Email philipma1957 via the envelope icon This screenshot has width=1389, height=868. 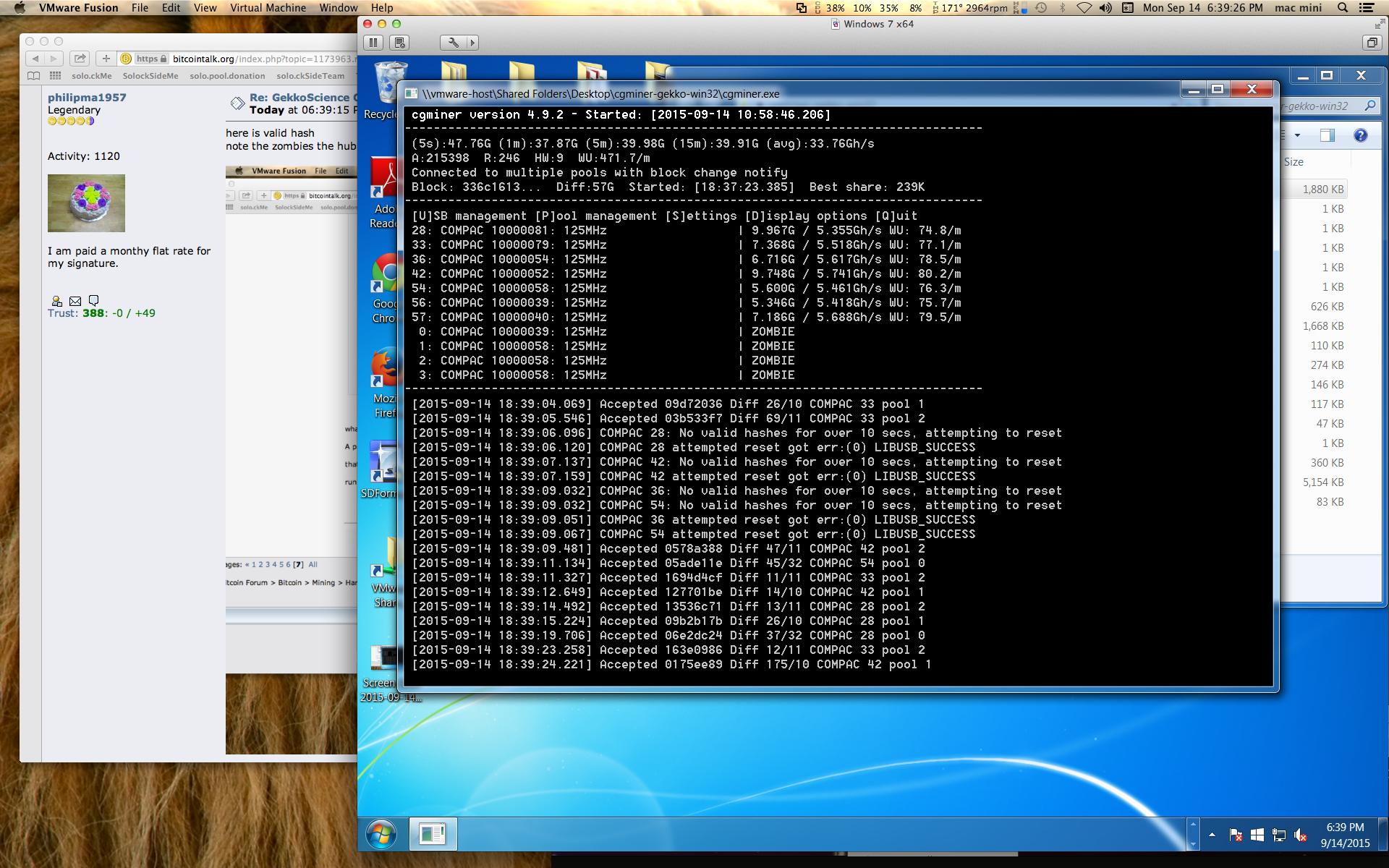coord(75,301)
